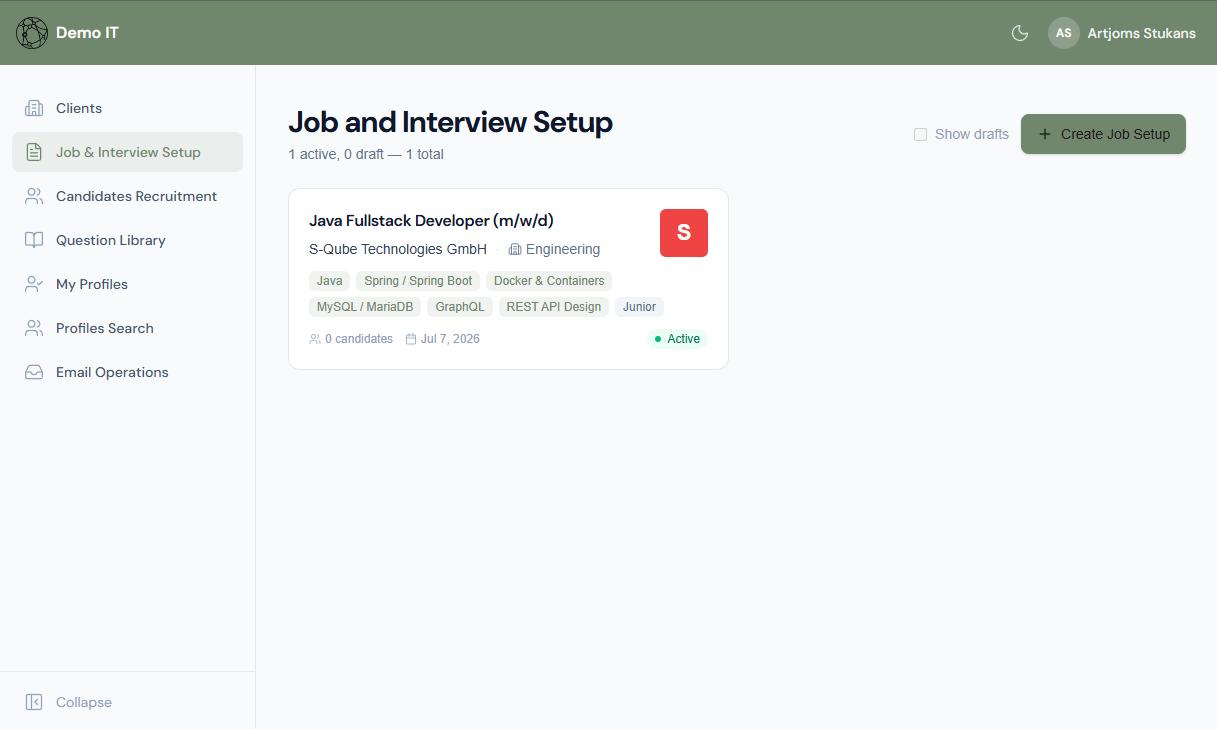
Task: Click the Docker & Containers tag
Action: [549, 281]
